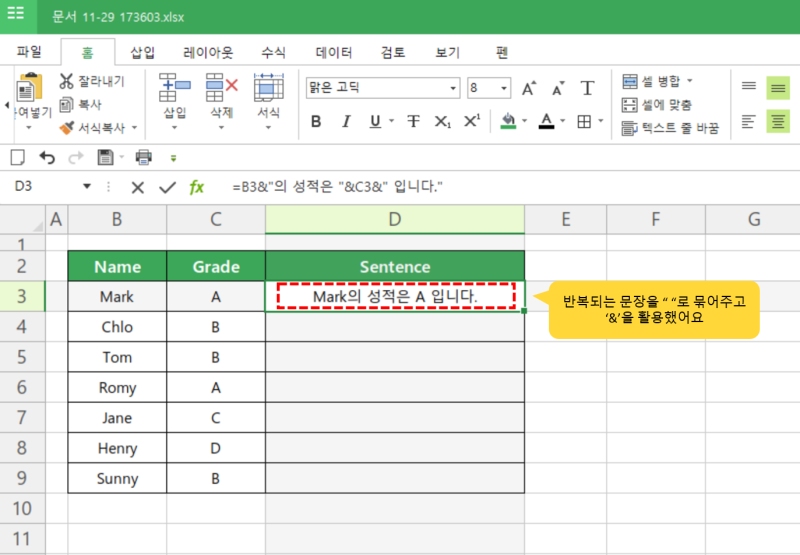
Task: Click the borders grid button
Action: (584, 121)
